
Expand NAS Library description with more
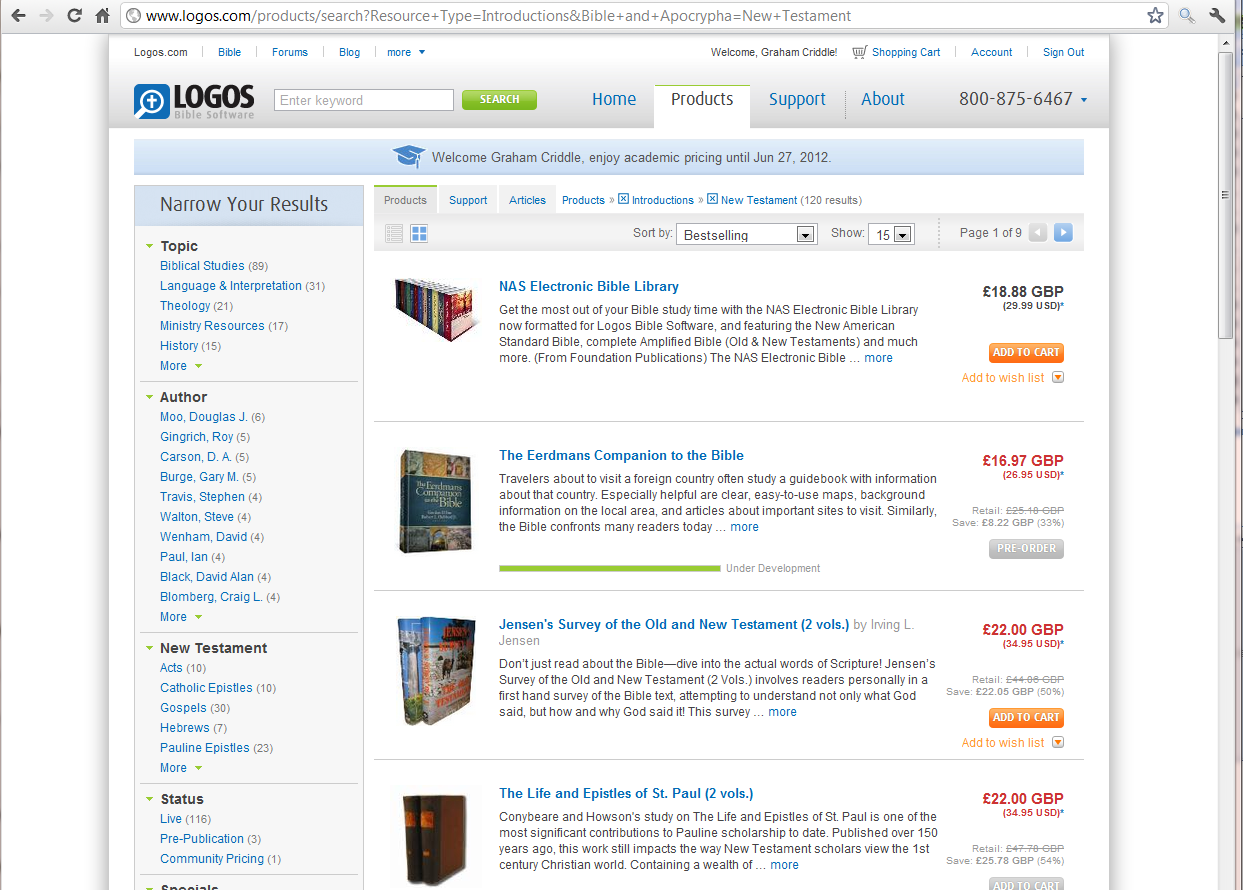pos(878,358)
